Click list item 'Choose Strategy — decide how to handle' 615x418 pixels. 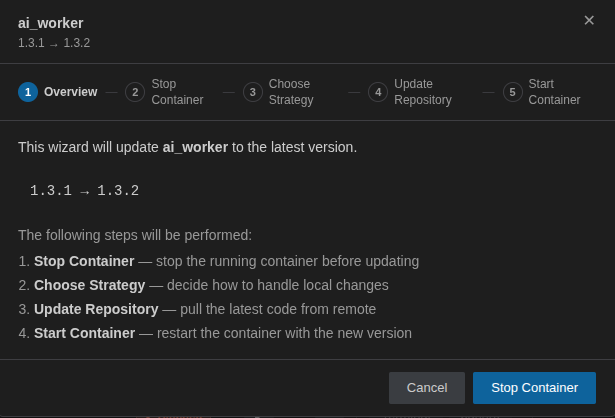click(203, 285)
